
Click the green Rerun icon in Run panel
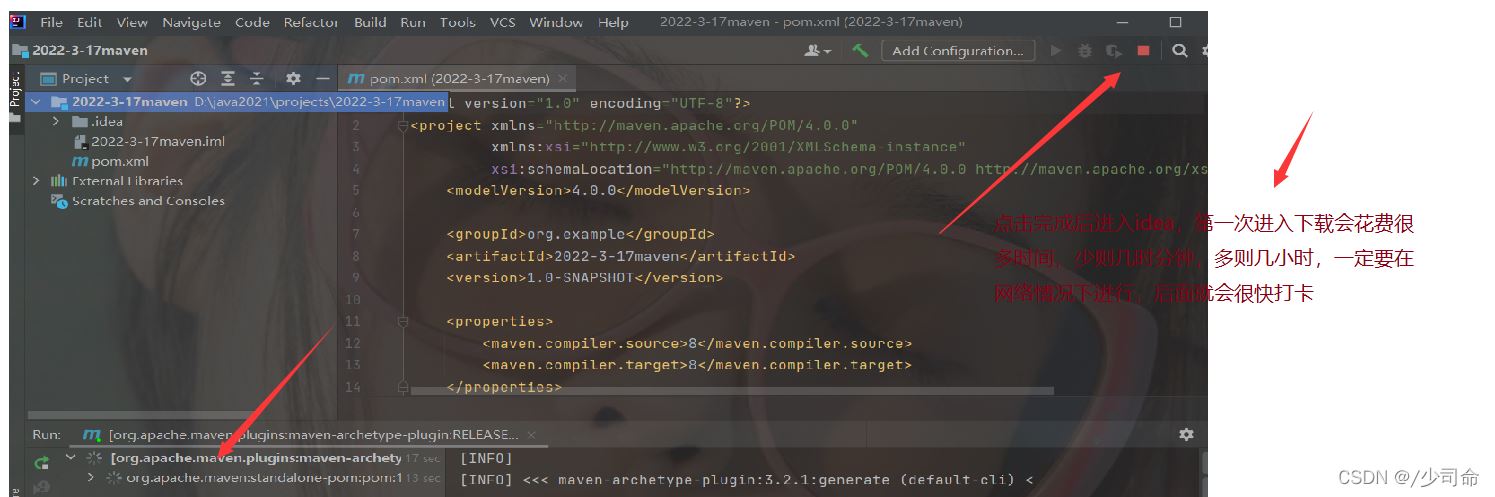[x=41, y=462]
